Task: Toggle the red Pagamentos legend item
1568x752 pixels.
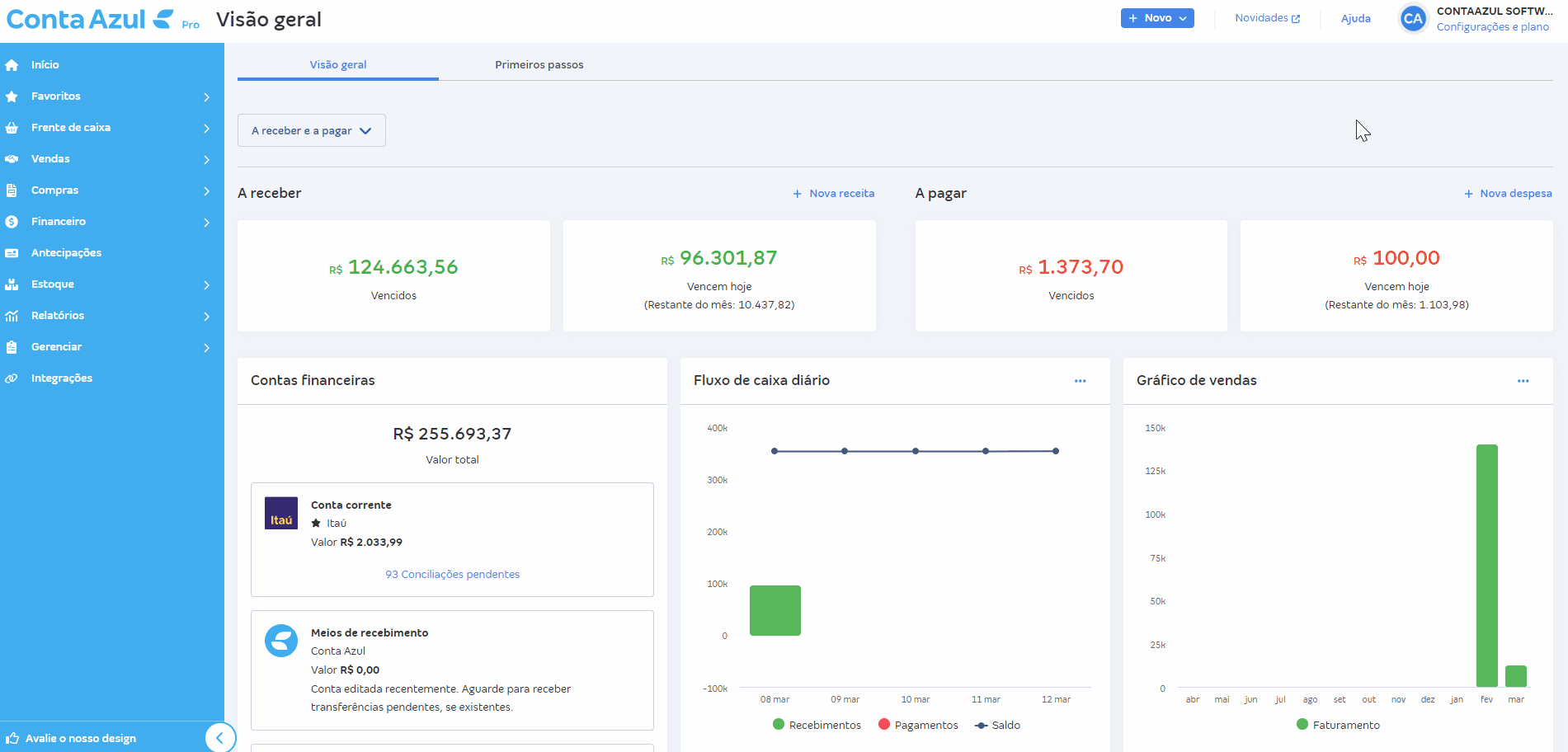Action: click(919, 725)
